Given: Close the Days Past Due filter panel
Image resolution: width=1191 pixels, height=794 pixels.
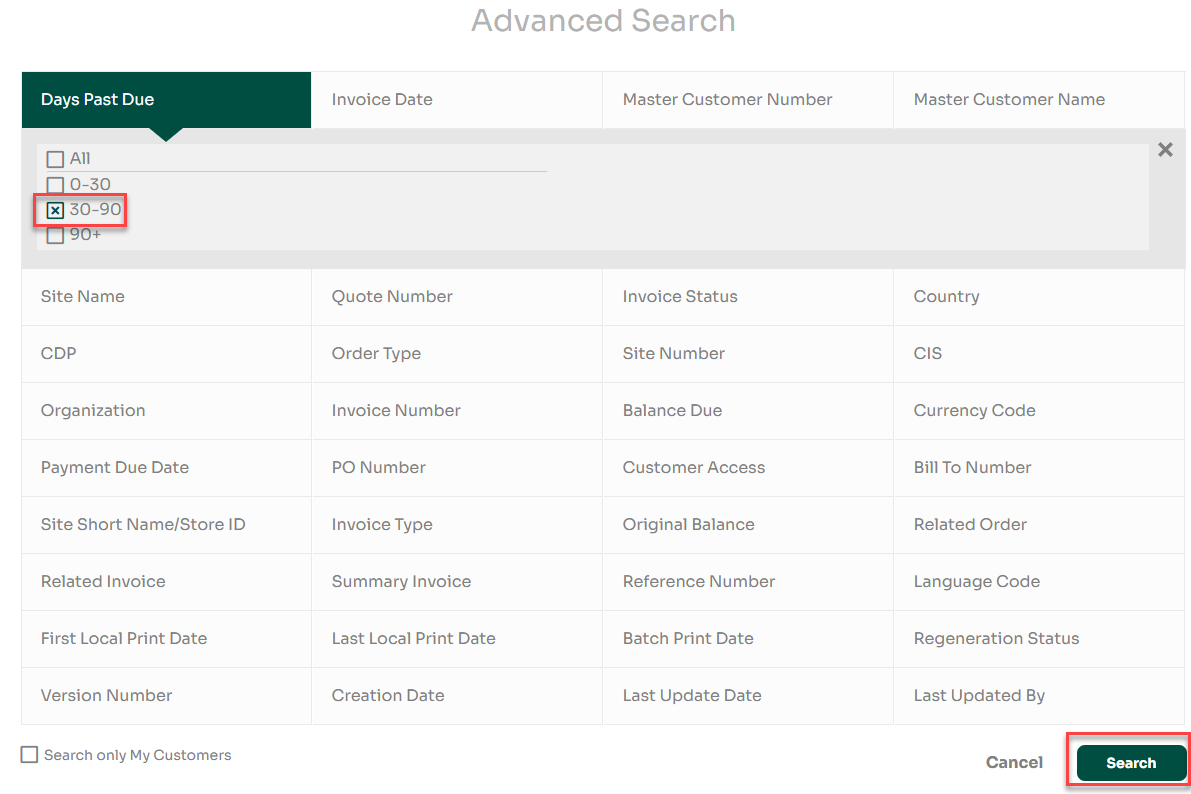Looking at the screenshot, I should [x=1164, y=149].
